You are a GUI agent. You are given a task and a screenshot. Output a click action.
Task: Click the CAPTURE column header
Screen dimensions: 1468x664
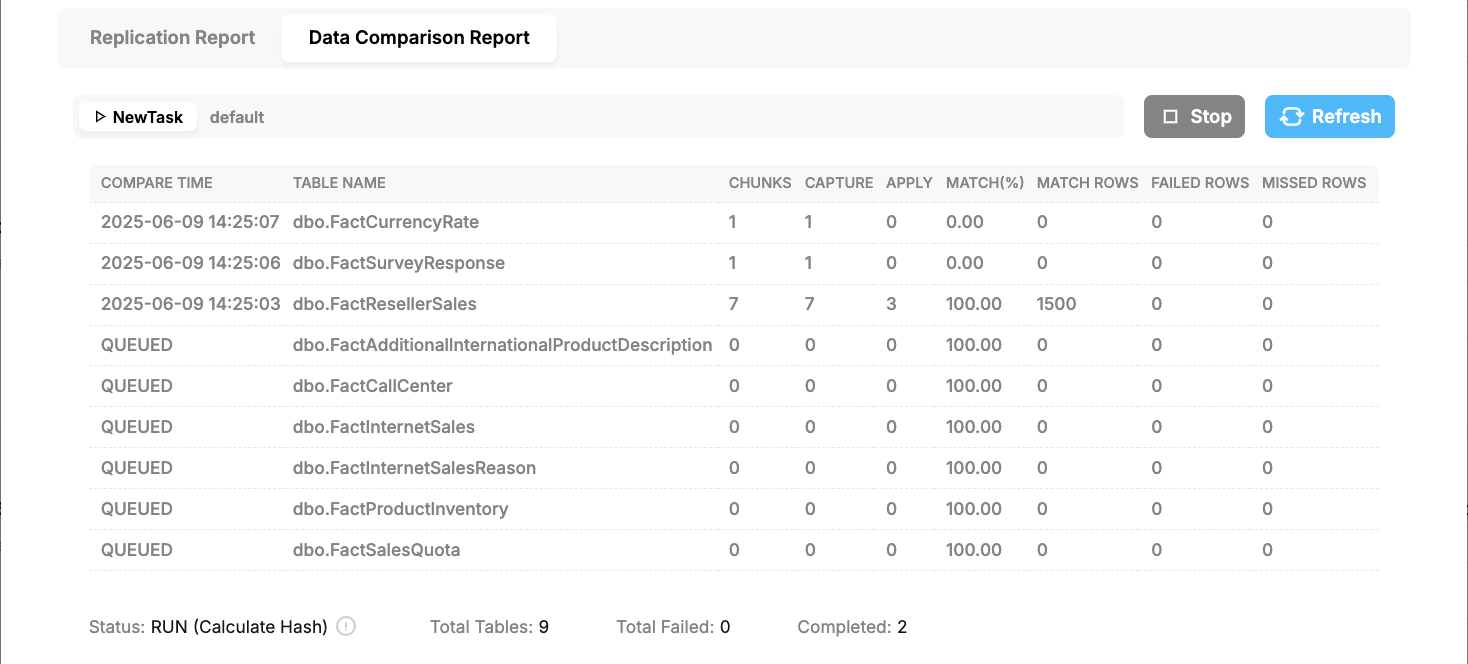pyautogui.click(x=839, y=183)
